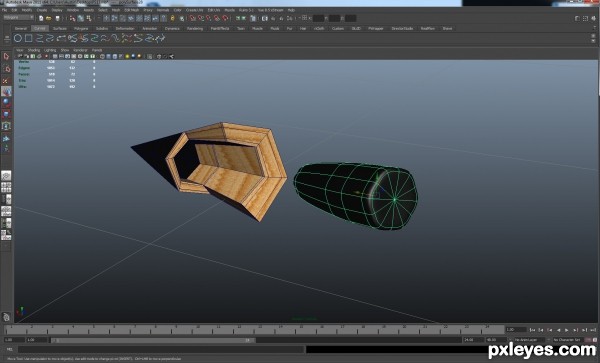Activate the Paint Selection tool
Viewport: 600px width, 363px height.
[x=6, y=80]
